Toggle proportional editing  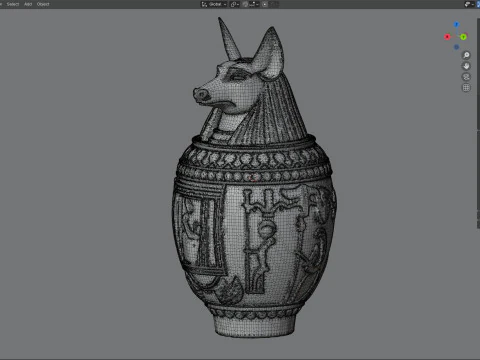[265, 4]
